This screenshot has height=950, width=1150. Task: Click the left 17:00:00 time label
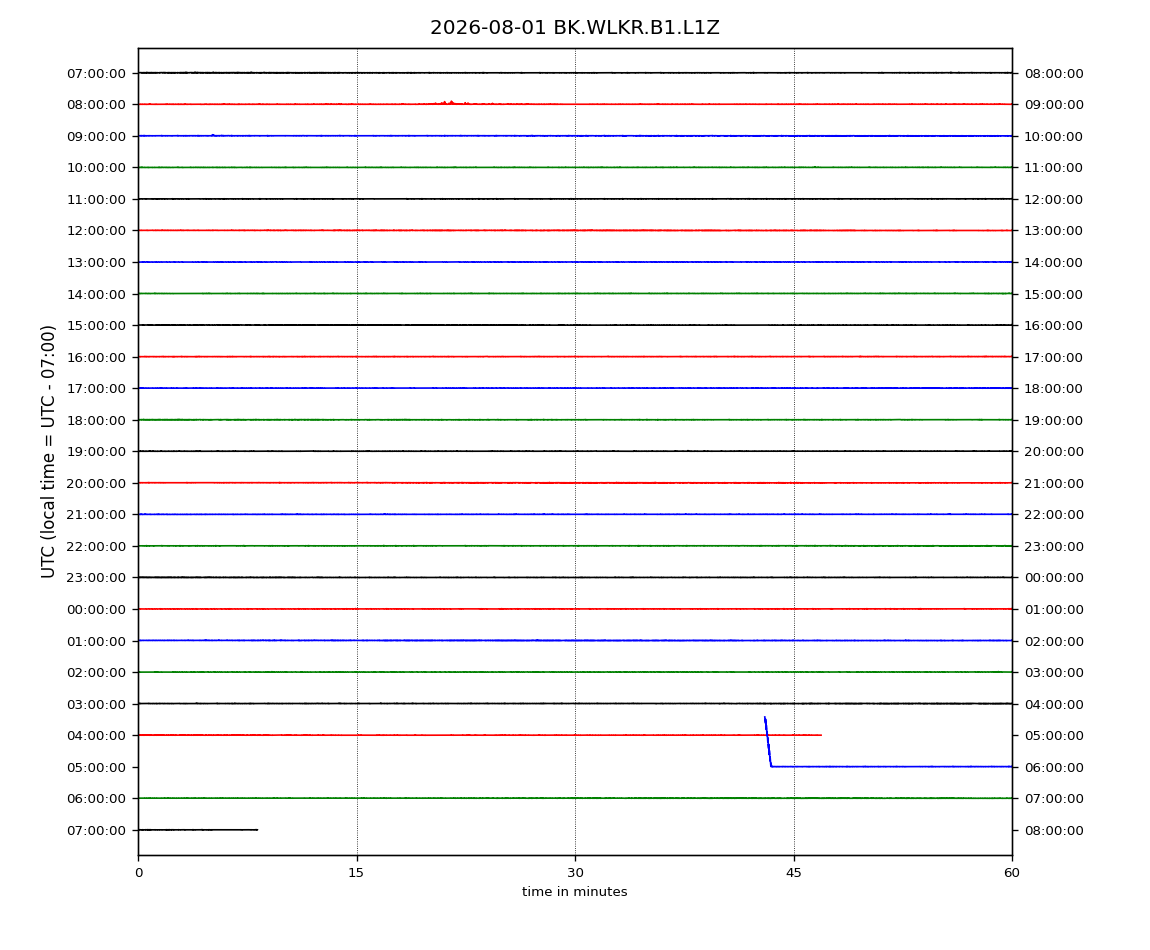coord(97,389)
